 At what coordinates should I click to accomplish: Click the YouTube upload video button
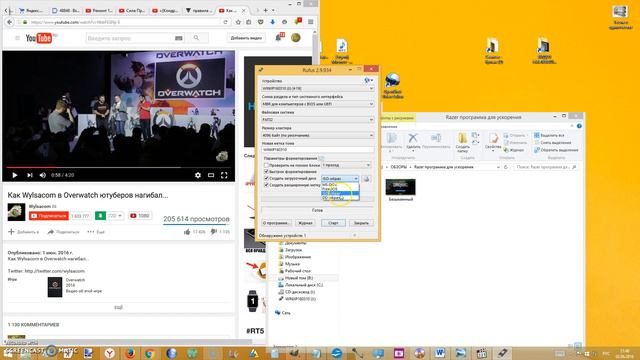click(246, 38)
